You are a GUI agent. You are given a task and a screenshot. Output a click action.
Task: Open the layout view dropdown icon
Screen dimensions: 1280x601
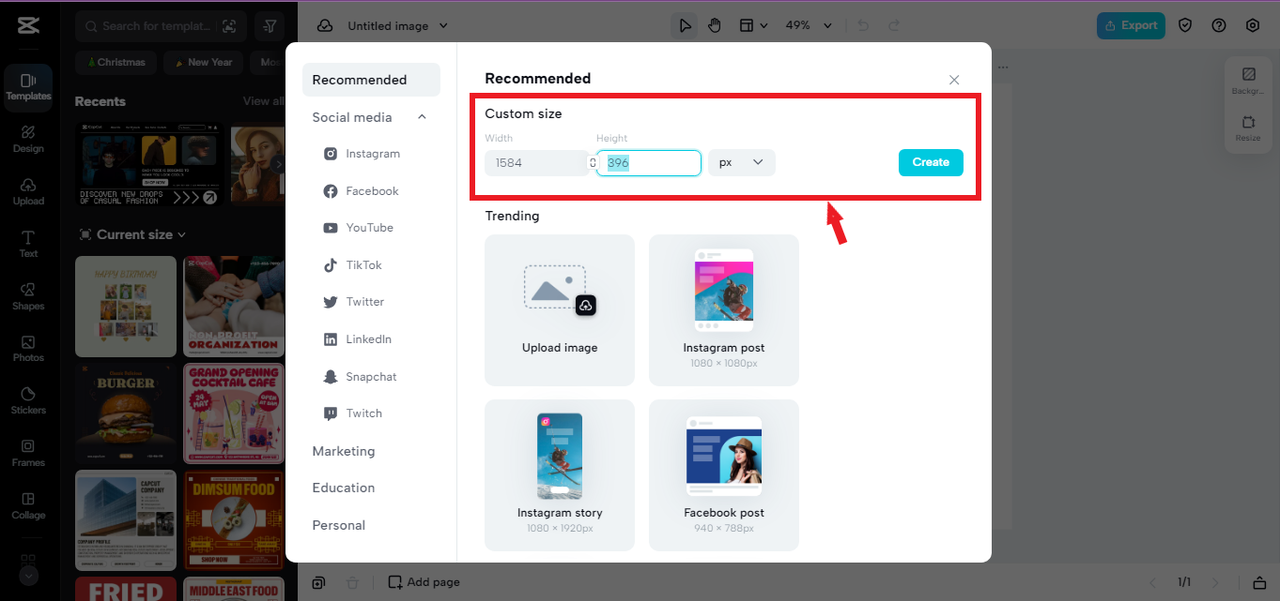(x=753, y=26)
